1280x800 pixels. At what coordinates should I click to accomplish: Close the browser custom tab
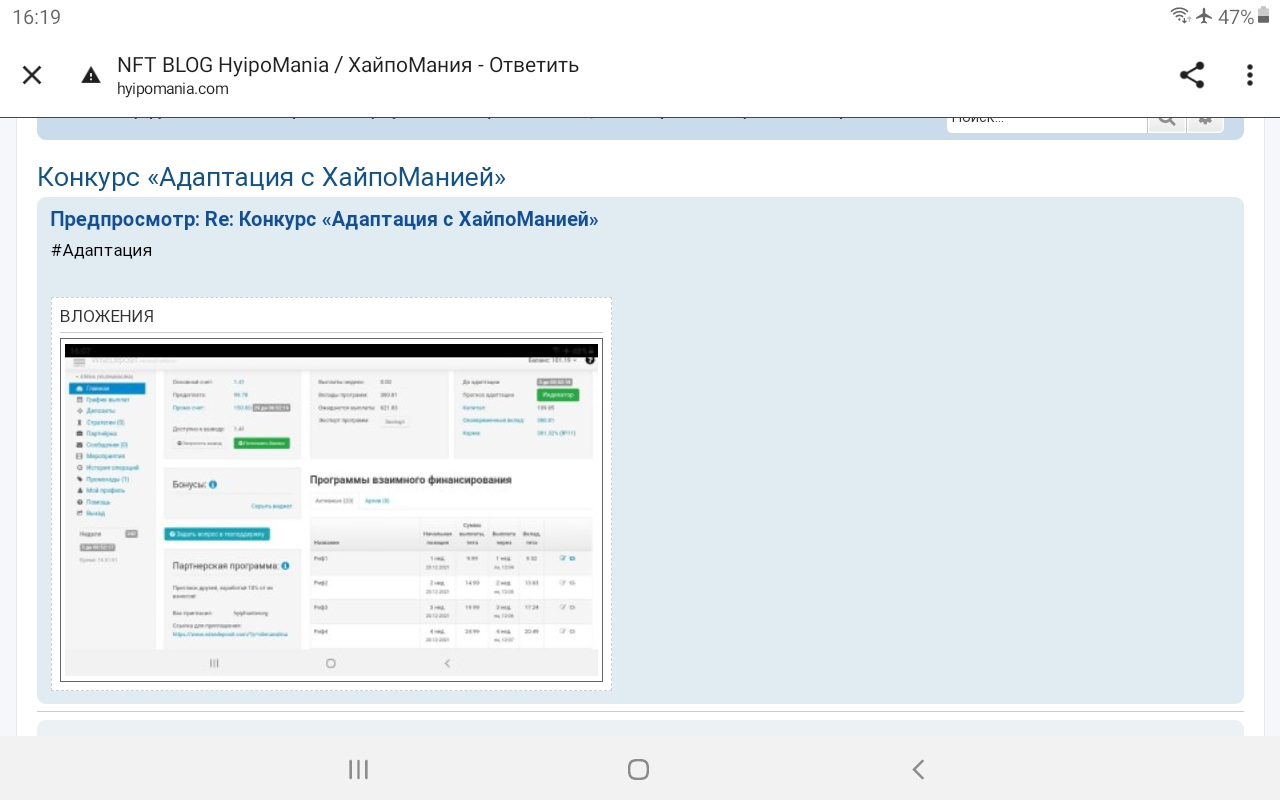click(32, 75)
